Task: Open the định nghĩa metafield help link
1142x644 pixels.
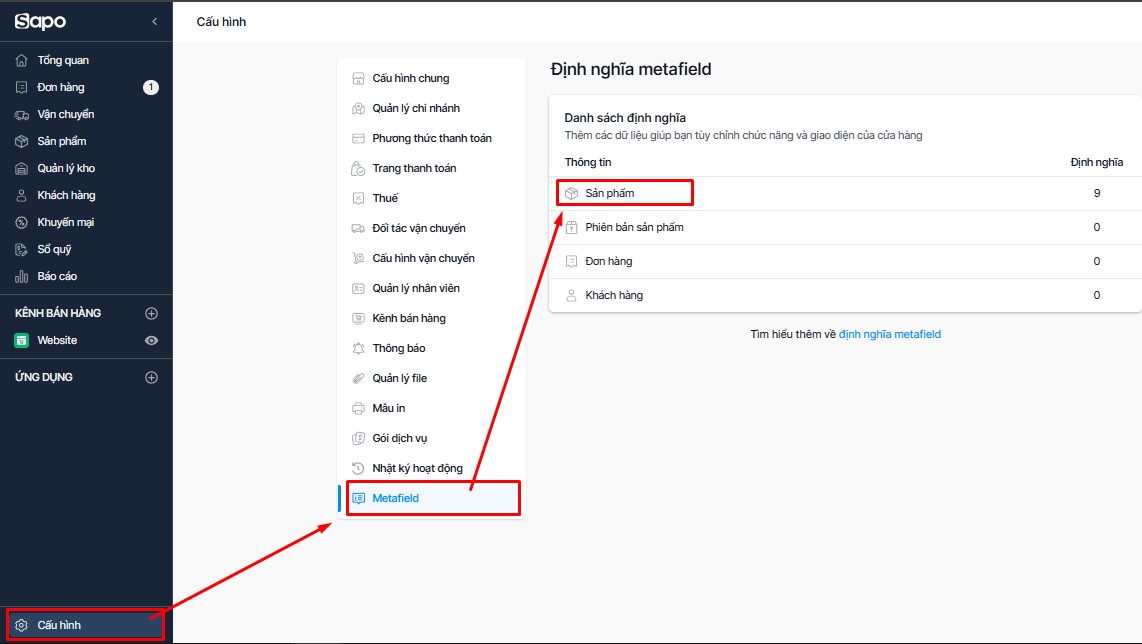Action: (890, 334)
